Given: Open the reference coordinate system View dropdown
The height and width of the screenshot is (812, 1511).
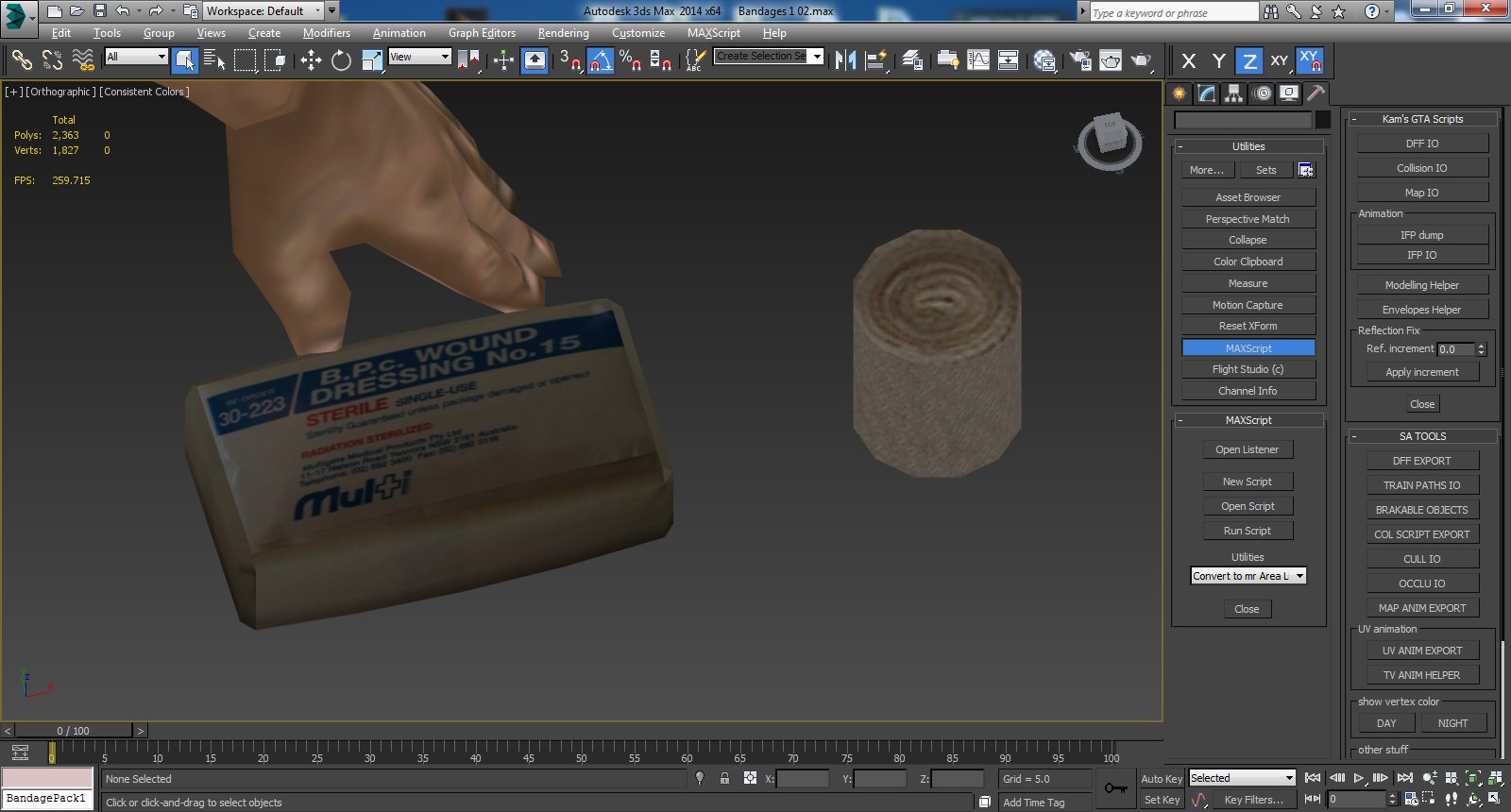Looking at the screenshot, I should tap(419, 57).
